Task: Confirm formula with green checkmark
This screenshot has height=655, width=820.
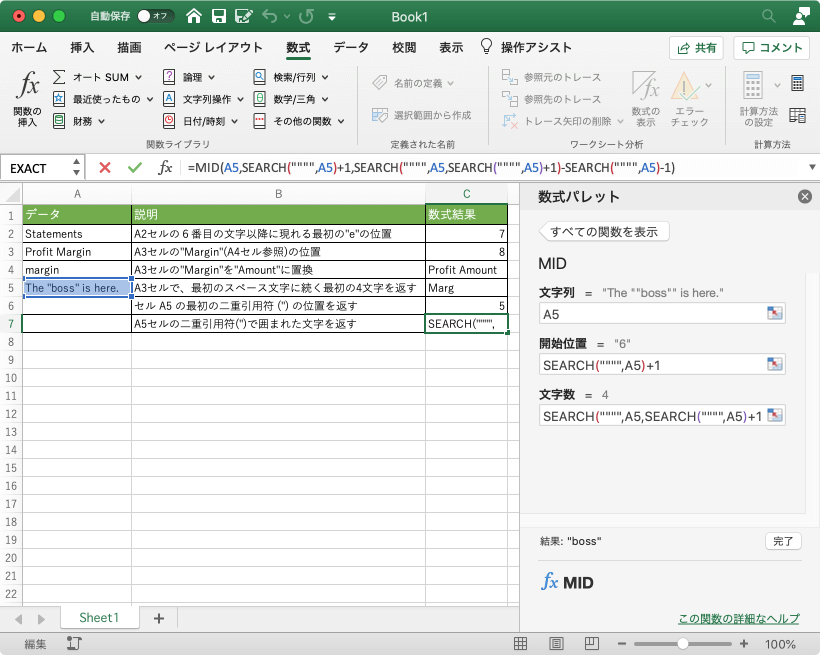Action: [x=135, y=167]
